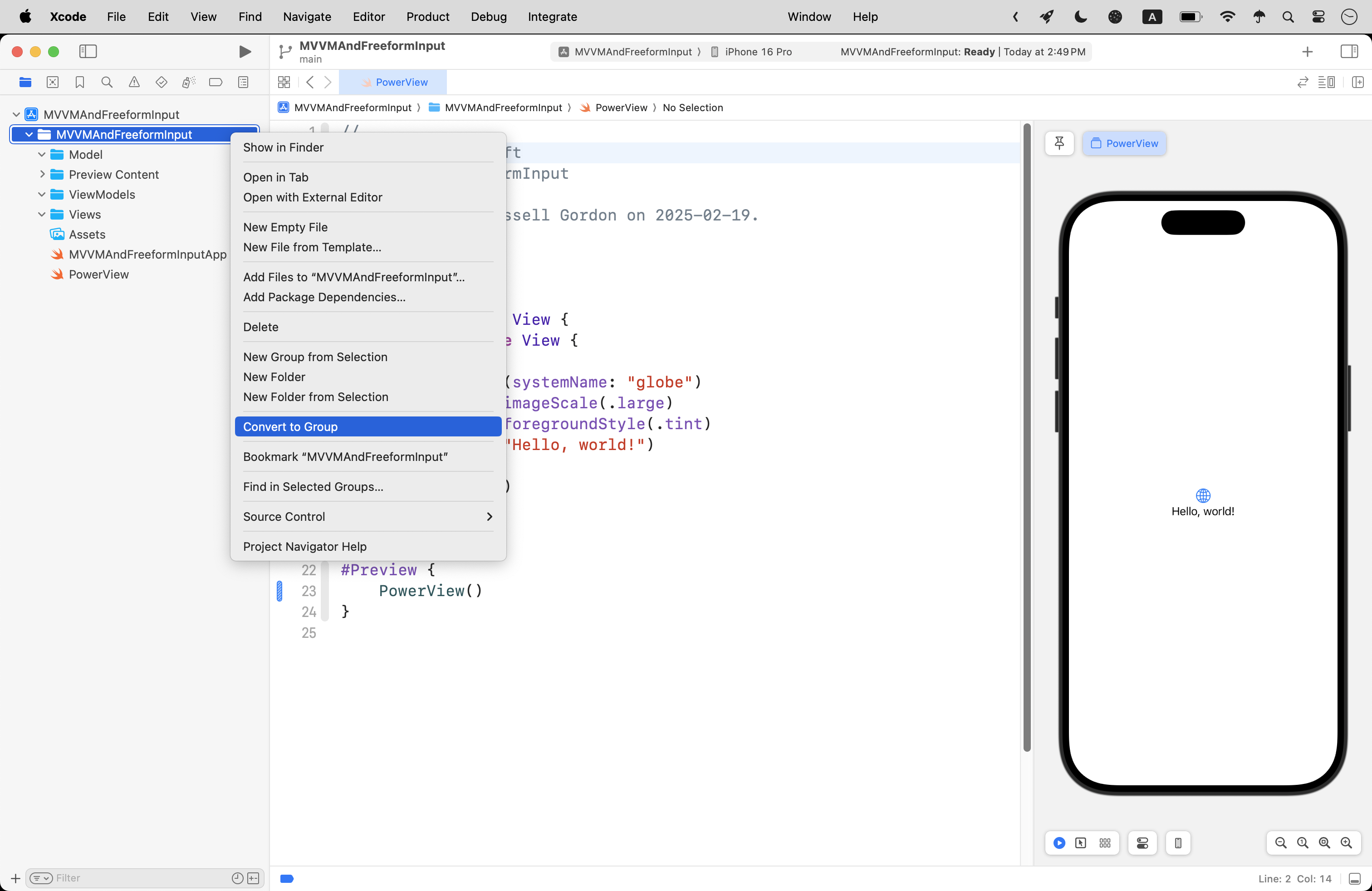
Task: Click the live preview play icon
Action: [x=1059, y=843]
